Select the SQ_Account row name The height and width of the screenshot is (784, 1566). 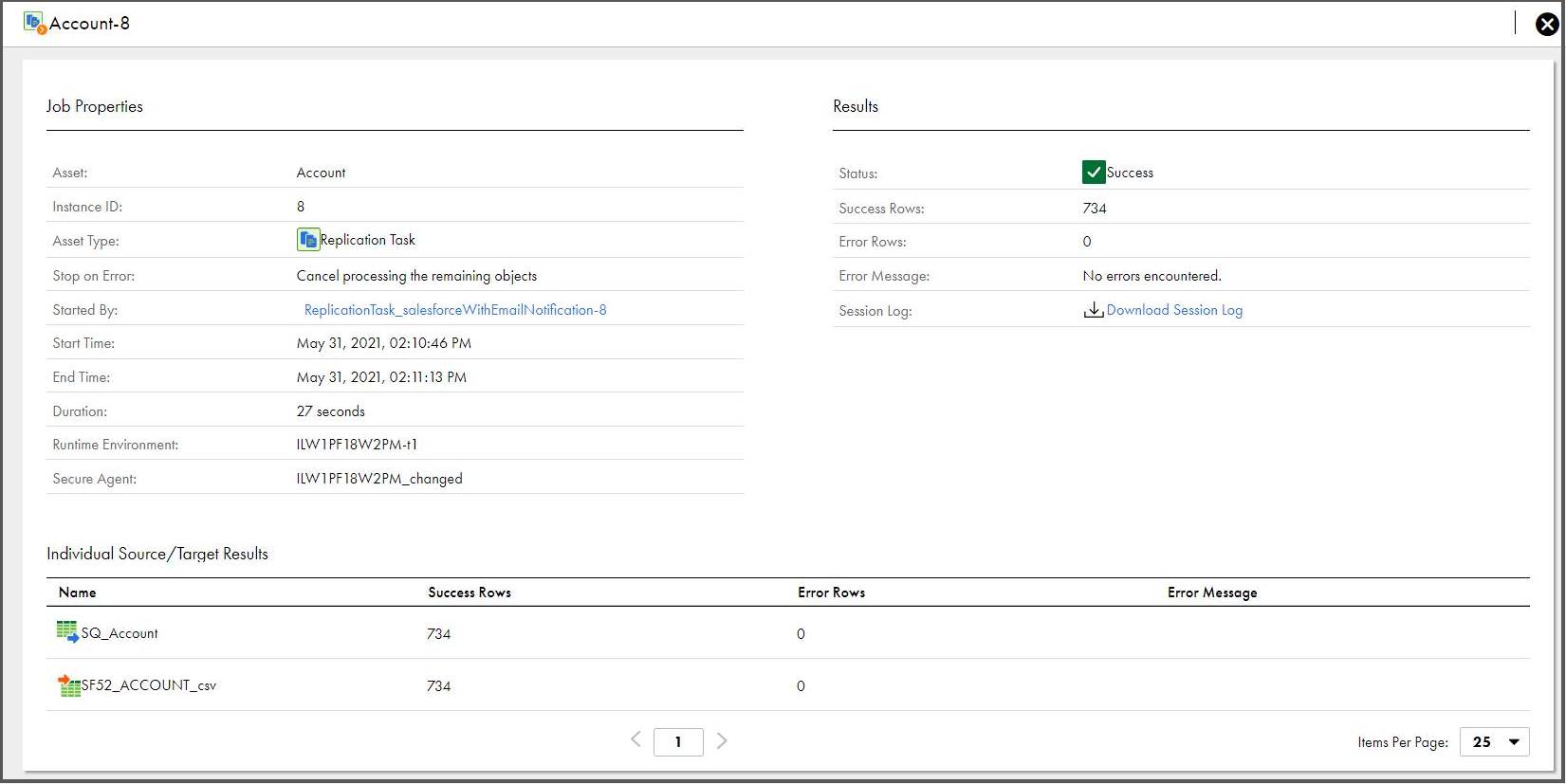[x=120, y=633]
